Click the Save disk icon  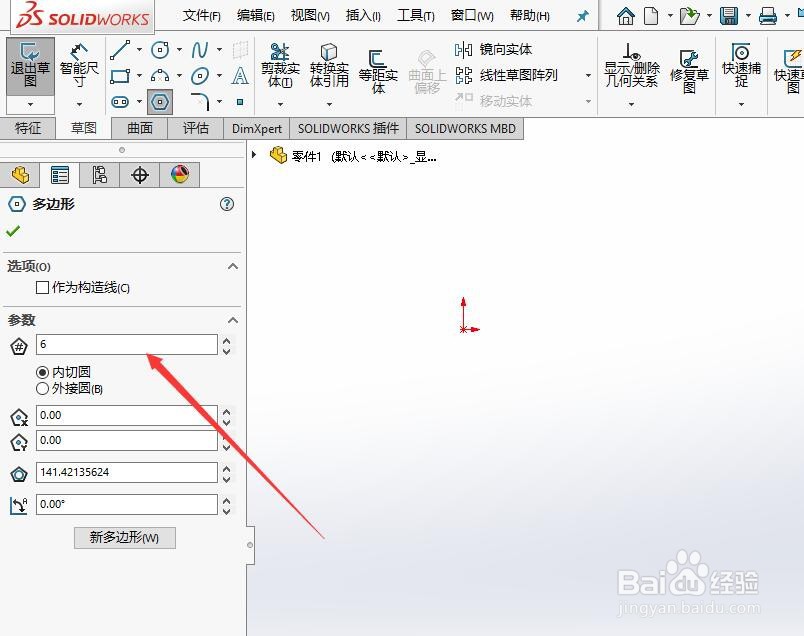(729, 16)
